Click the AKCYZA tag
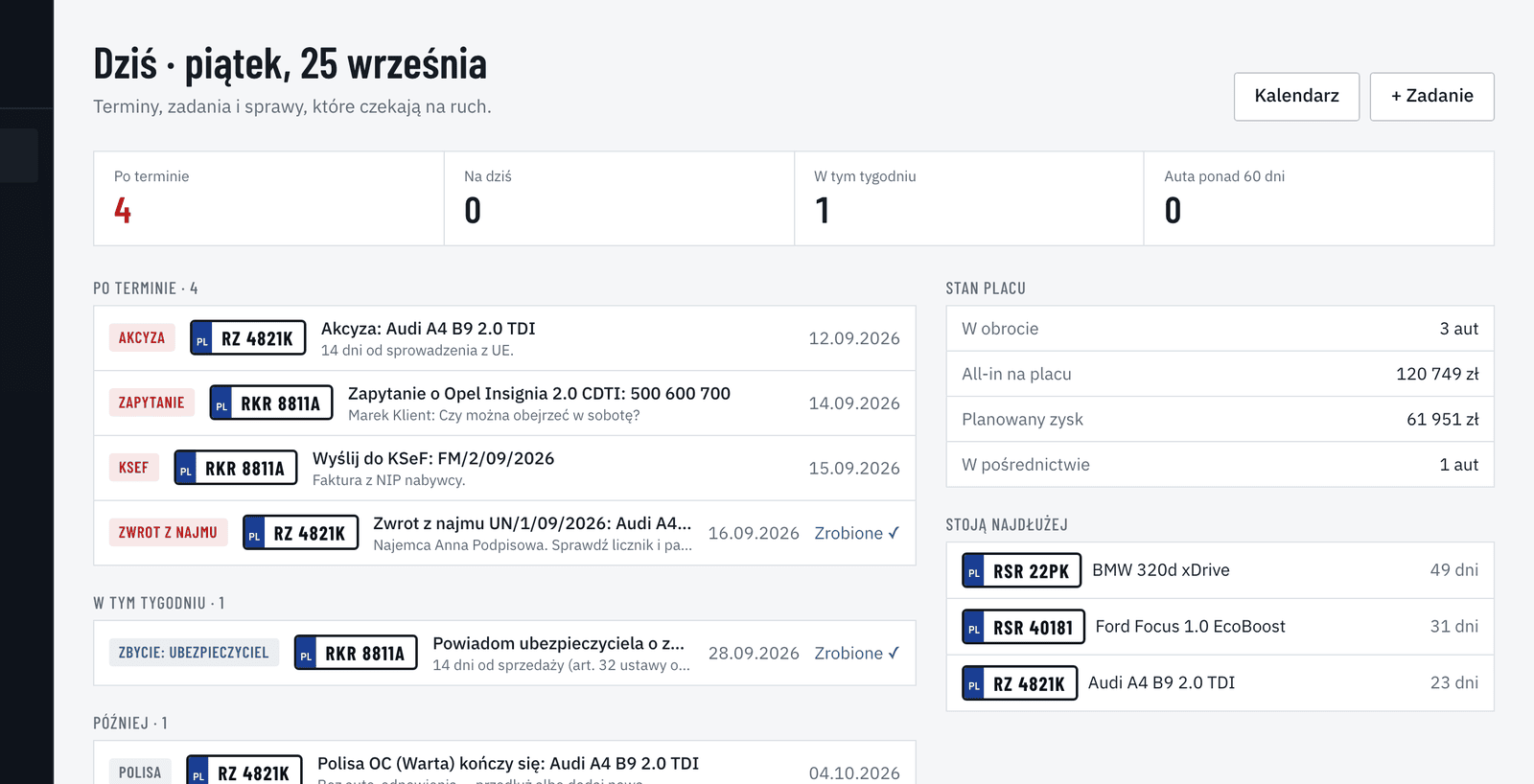Screen dimensions: 1534x784 point(142,337)
